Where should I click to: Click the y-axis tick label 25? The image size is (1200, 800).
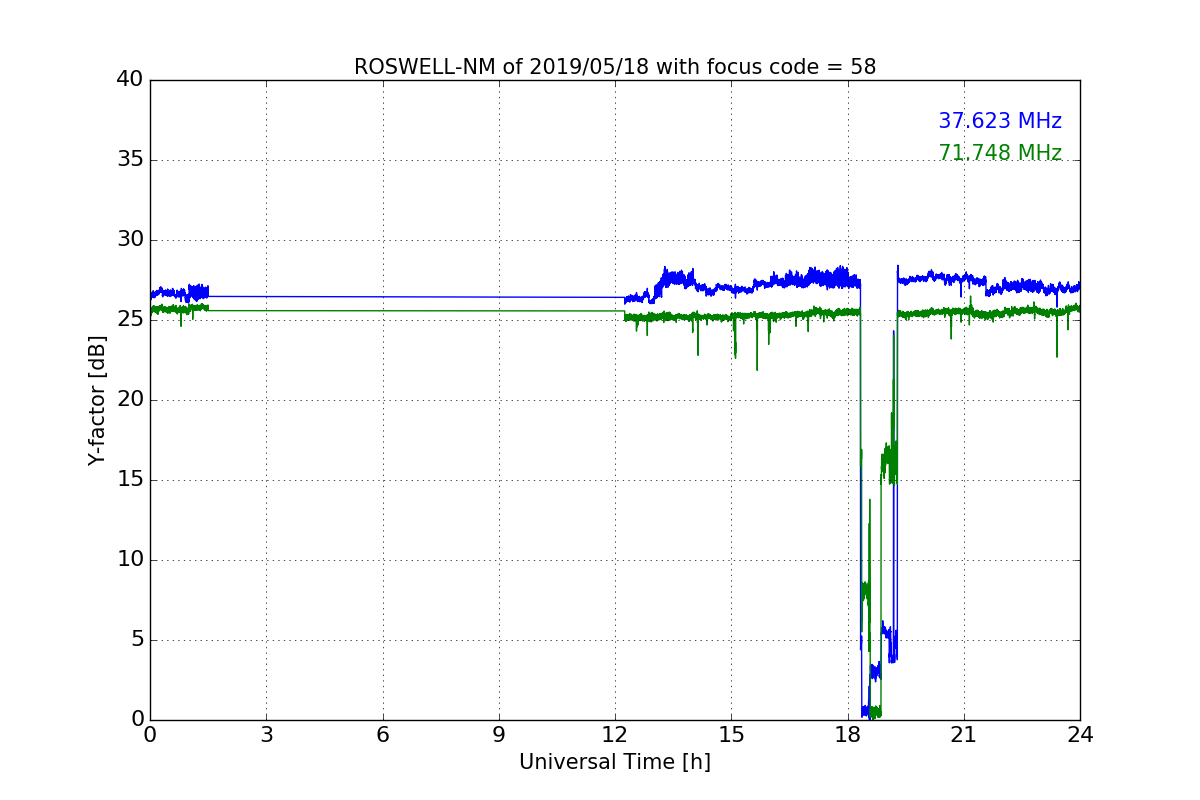click(x=130, y=320)
